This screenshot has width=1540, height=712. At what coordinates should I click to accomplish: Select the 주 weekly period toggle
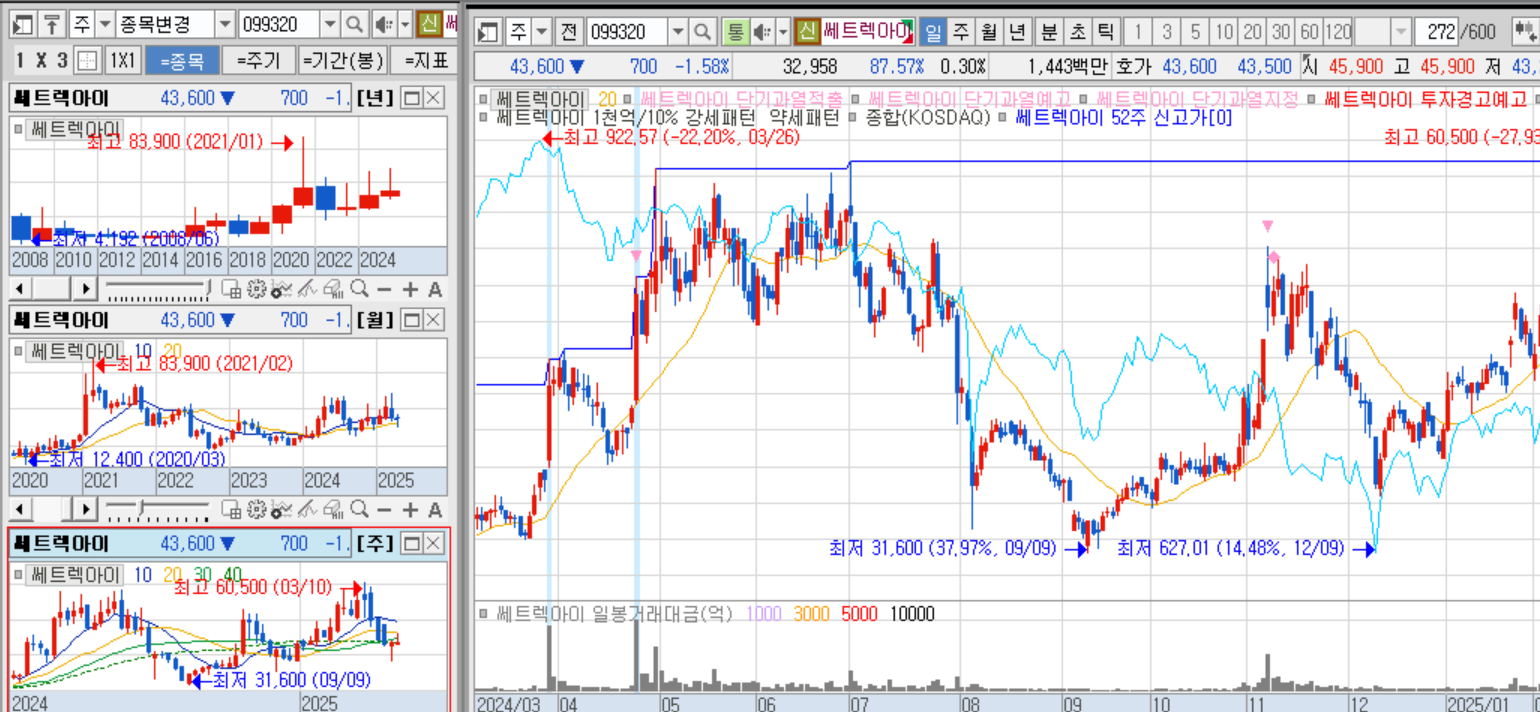pos(961,32)
